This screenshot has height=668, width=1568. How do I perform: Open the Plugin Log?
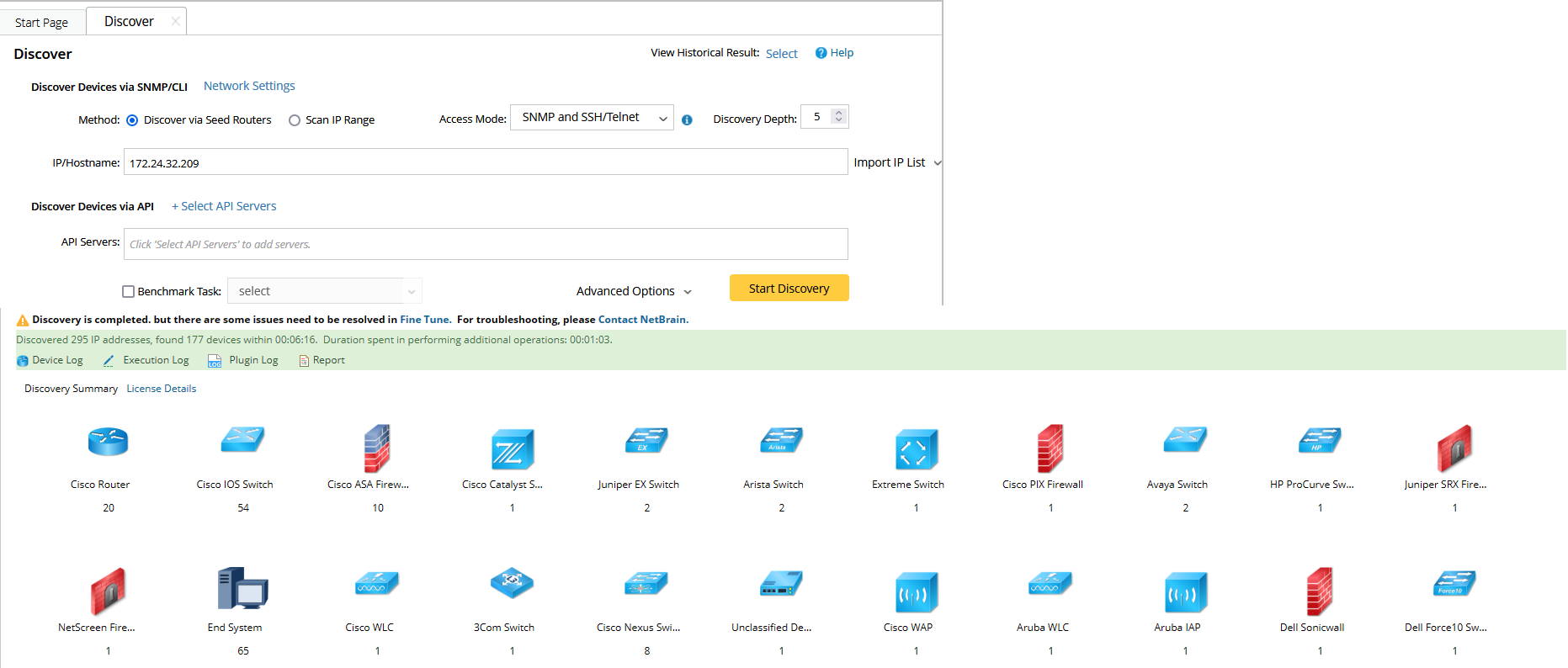(243, 360)
